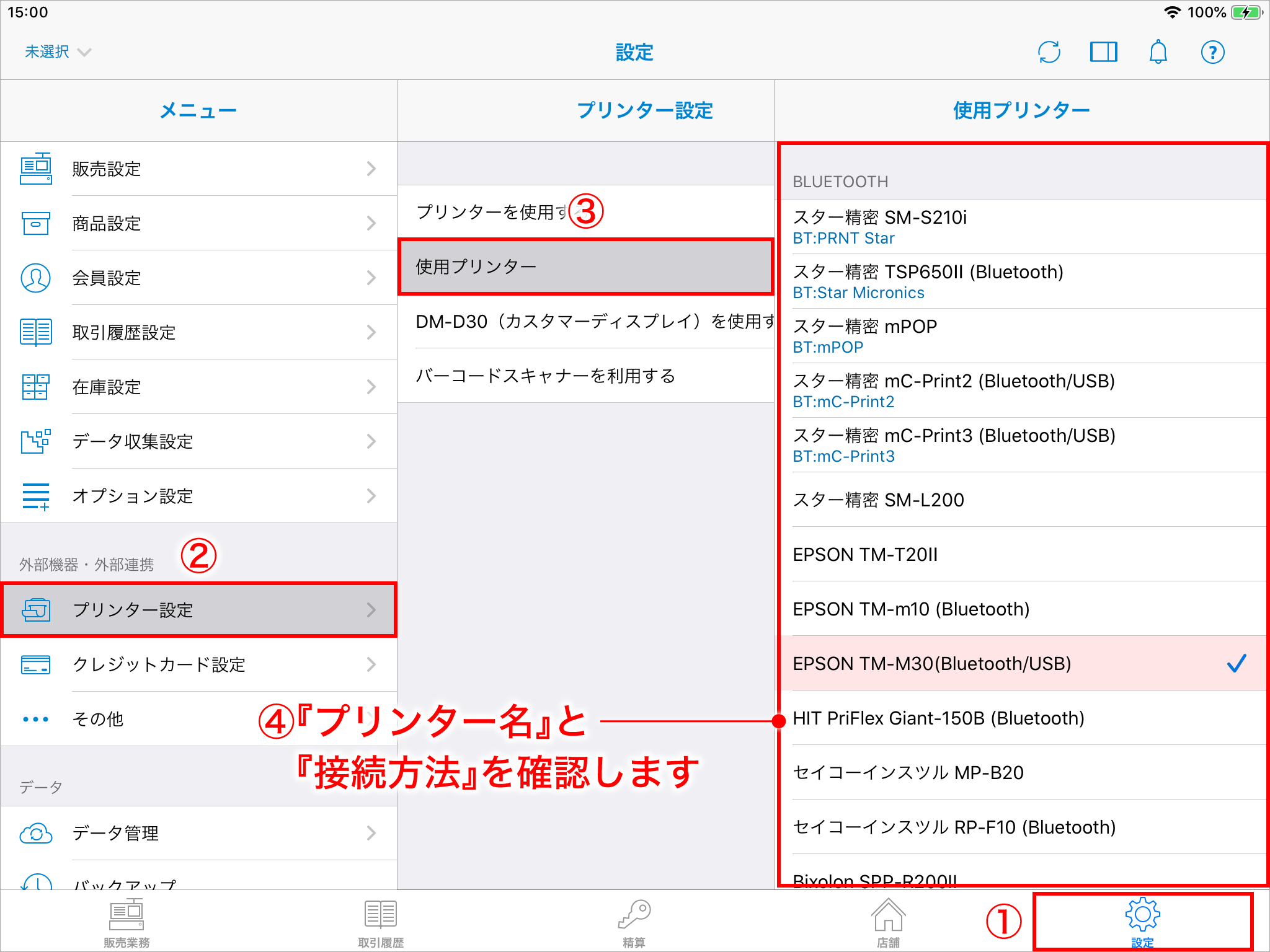Viewport: 1270px width, 952px height.
Task: Choose スター精密 TSP650II (Bluetooth) printer
Action: [x=1023, y=281]
